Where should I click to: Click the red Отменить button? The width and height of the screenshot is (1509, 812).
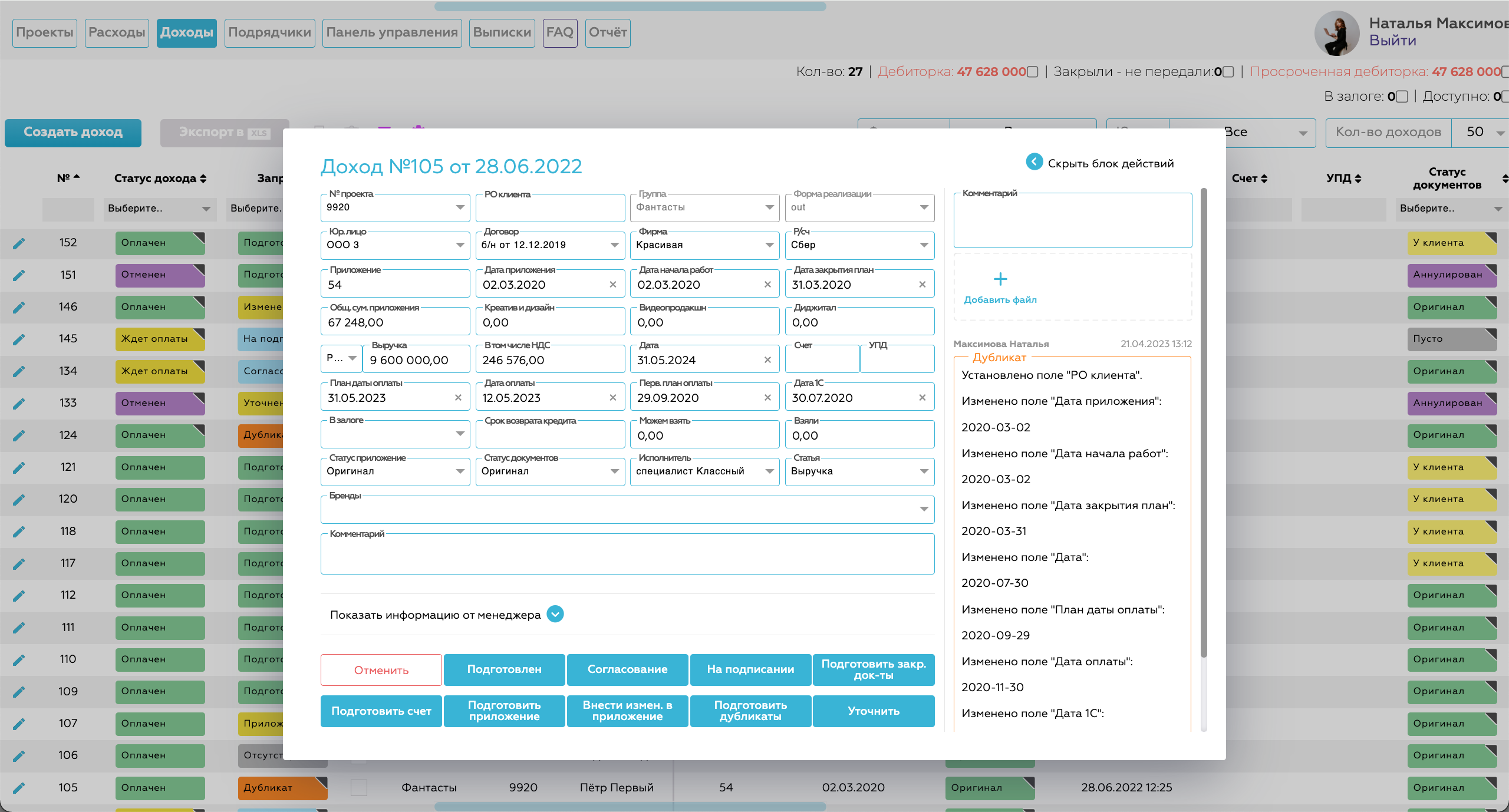381,670
